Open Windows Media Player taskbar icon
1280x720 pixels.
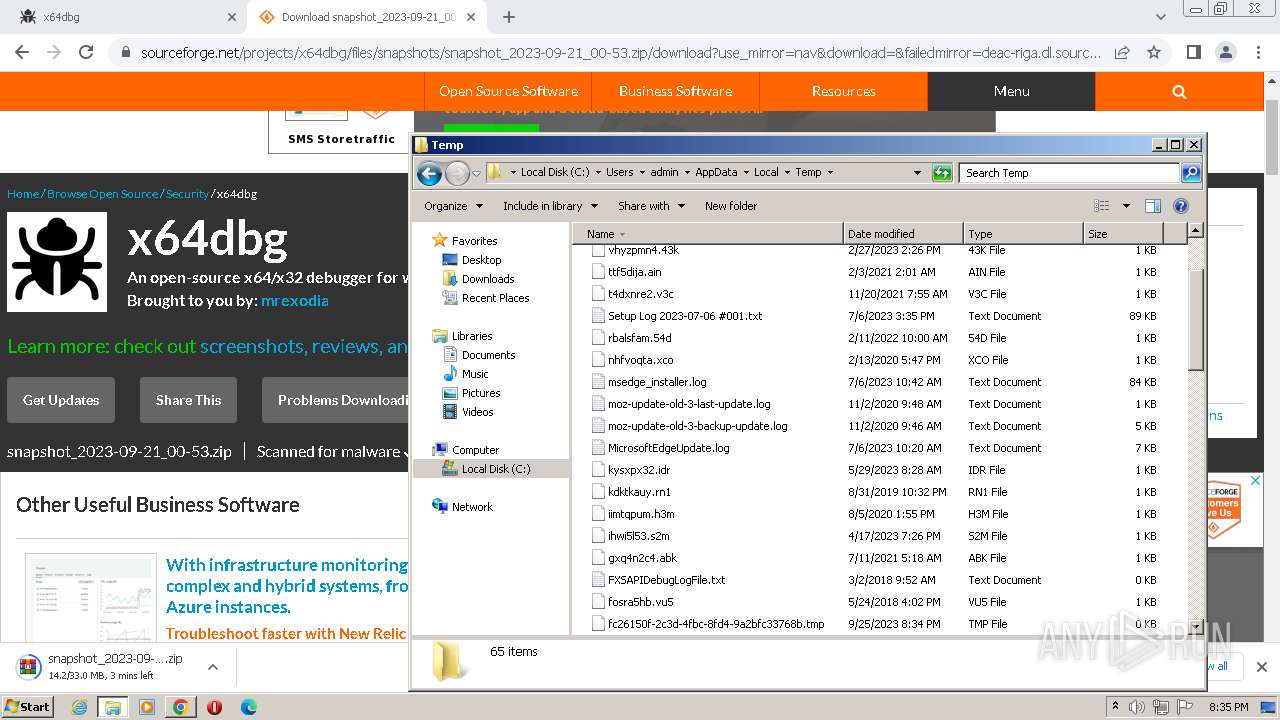click(x=146, y=707)
